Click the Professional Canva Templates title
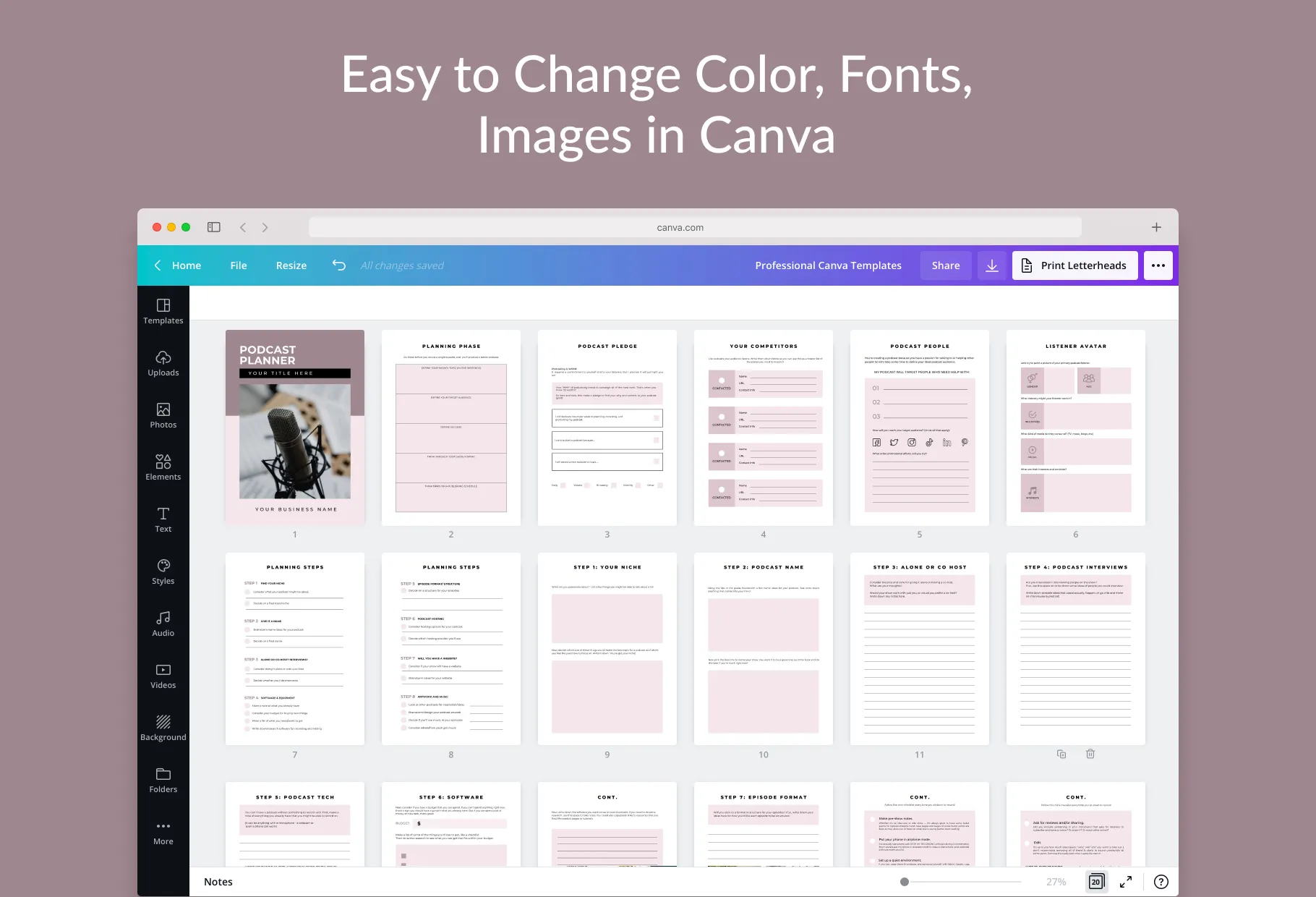 coord(829,265)
